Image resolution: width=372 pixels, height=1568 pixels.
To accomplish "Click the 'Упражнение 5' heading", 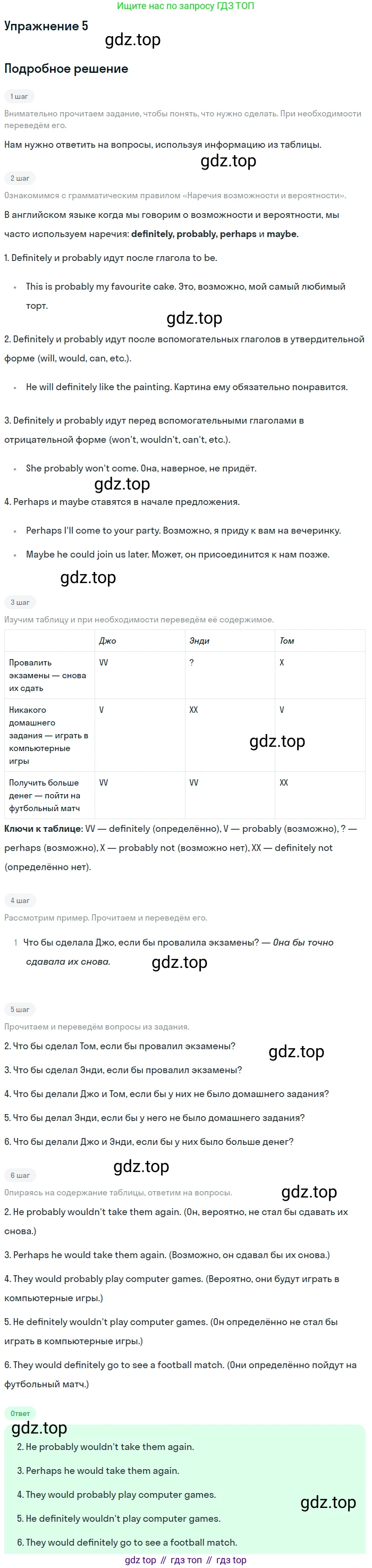I will click(46, 26).
